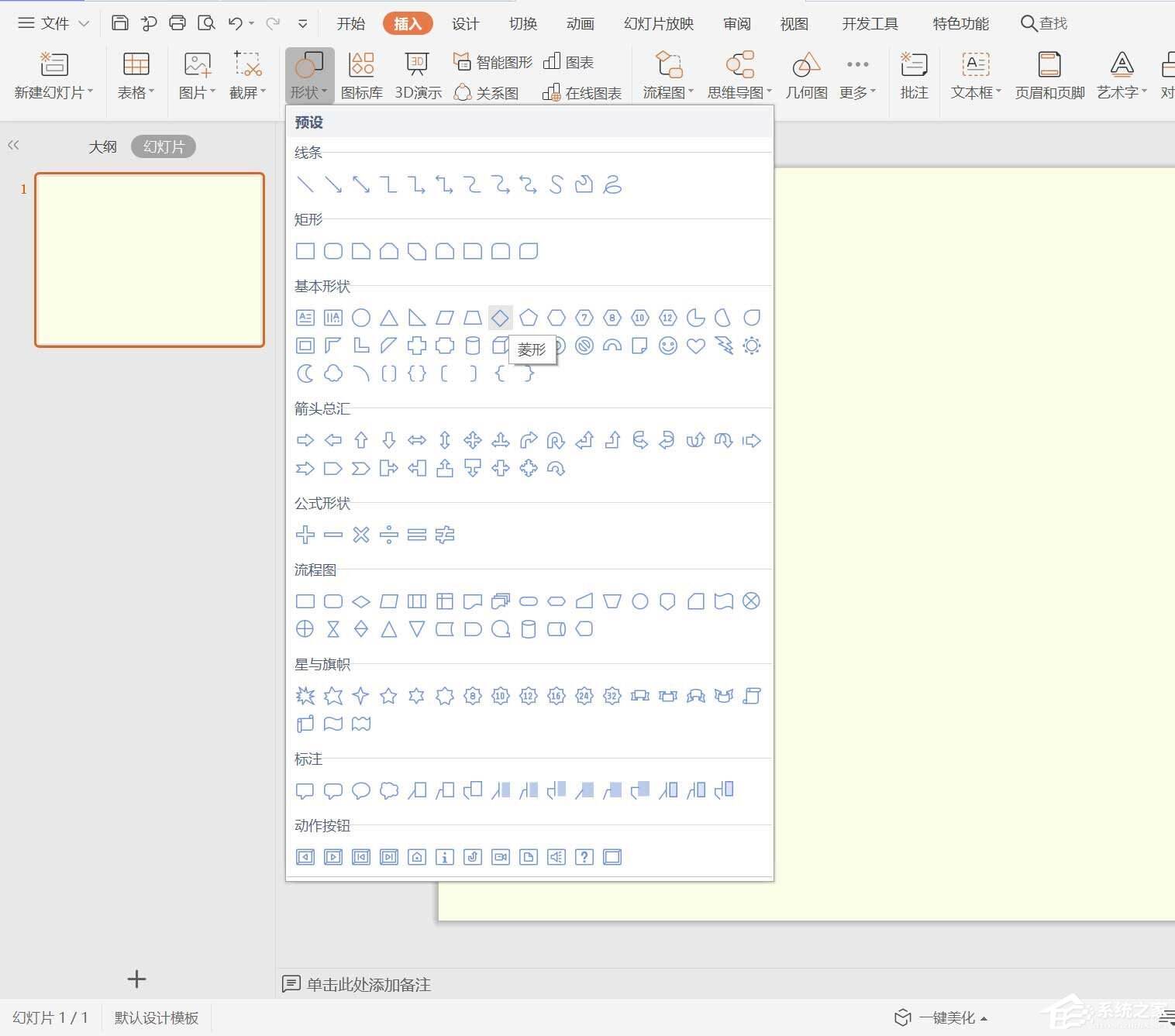
Task: Select the oval shape in basic shapes
Action: 361,318
